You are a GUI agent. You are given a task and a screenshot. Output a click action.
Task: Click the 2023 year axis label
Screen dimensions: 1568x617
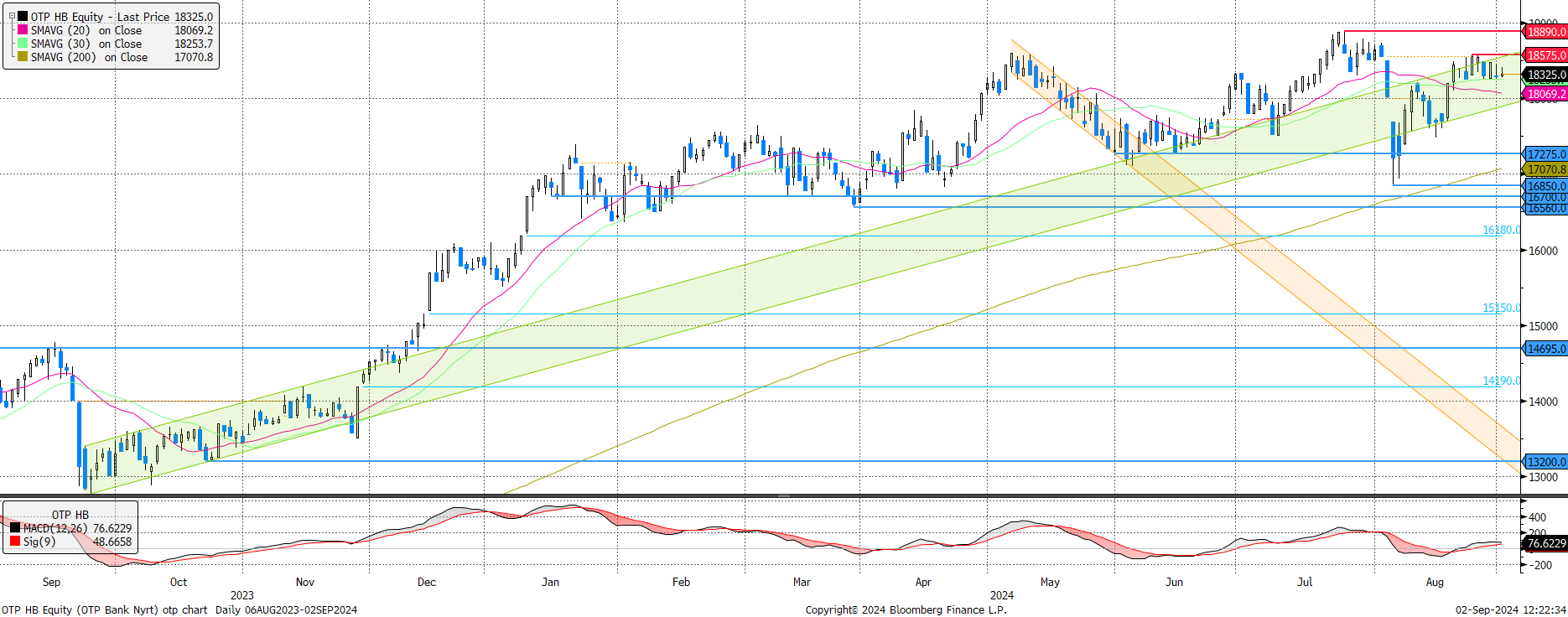point(242,595)
